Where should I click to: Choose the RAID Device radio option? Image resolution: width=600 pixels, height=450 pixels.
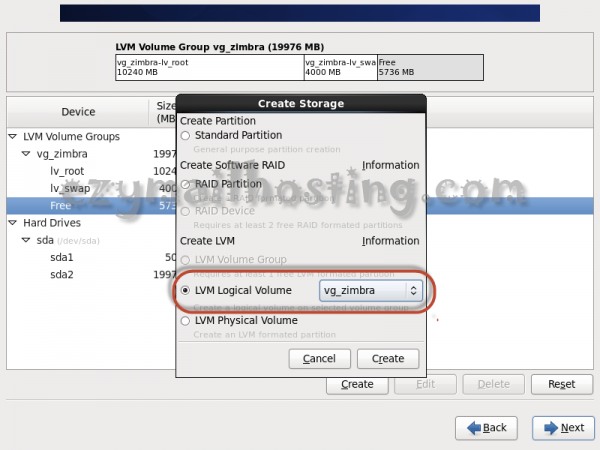[186, 211]
